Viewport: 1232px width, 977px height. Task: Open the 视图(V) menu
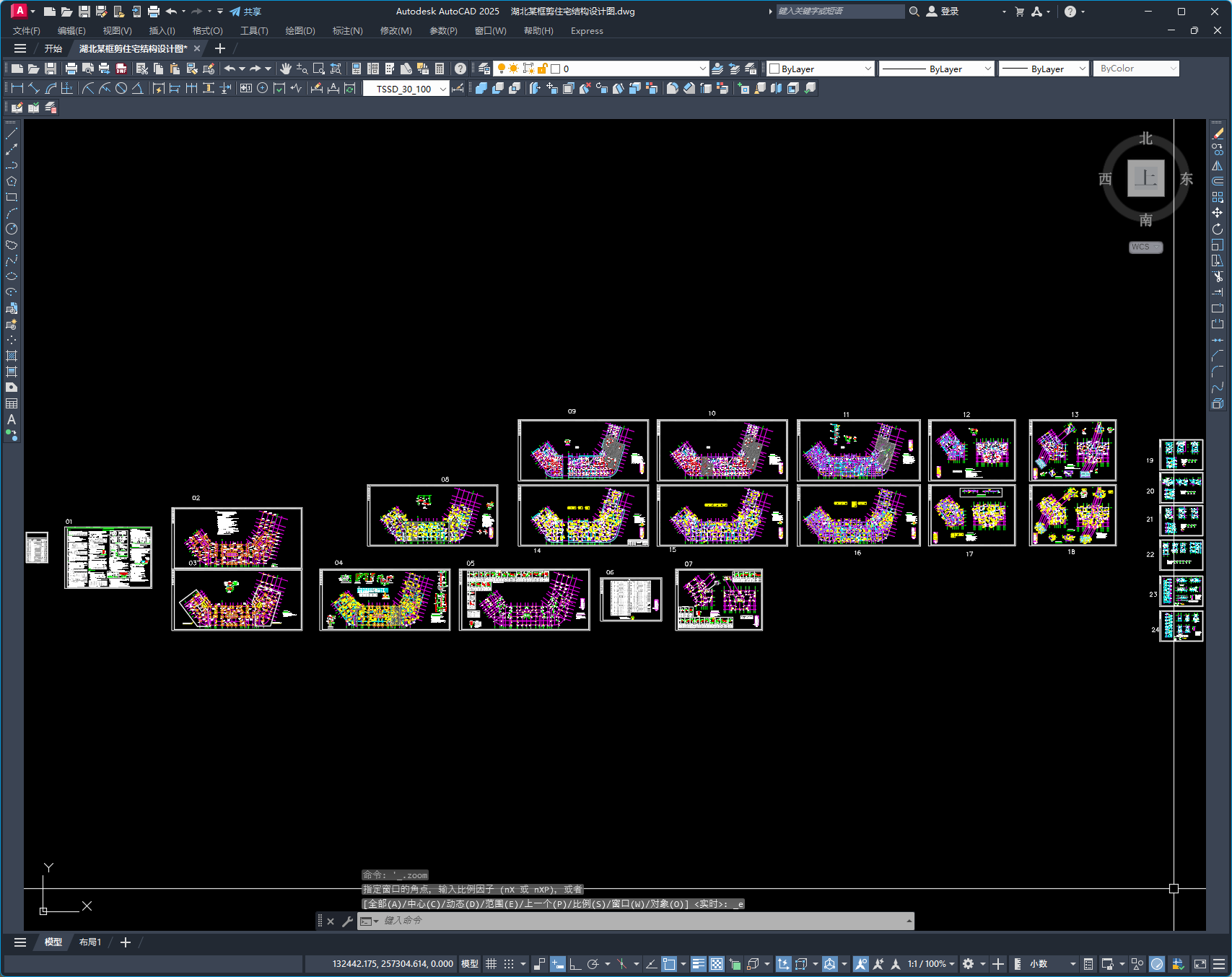[x=117, y=31]
